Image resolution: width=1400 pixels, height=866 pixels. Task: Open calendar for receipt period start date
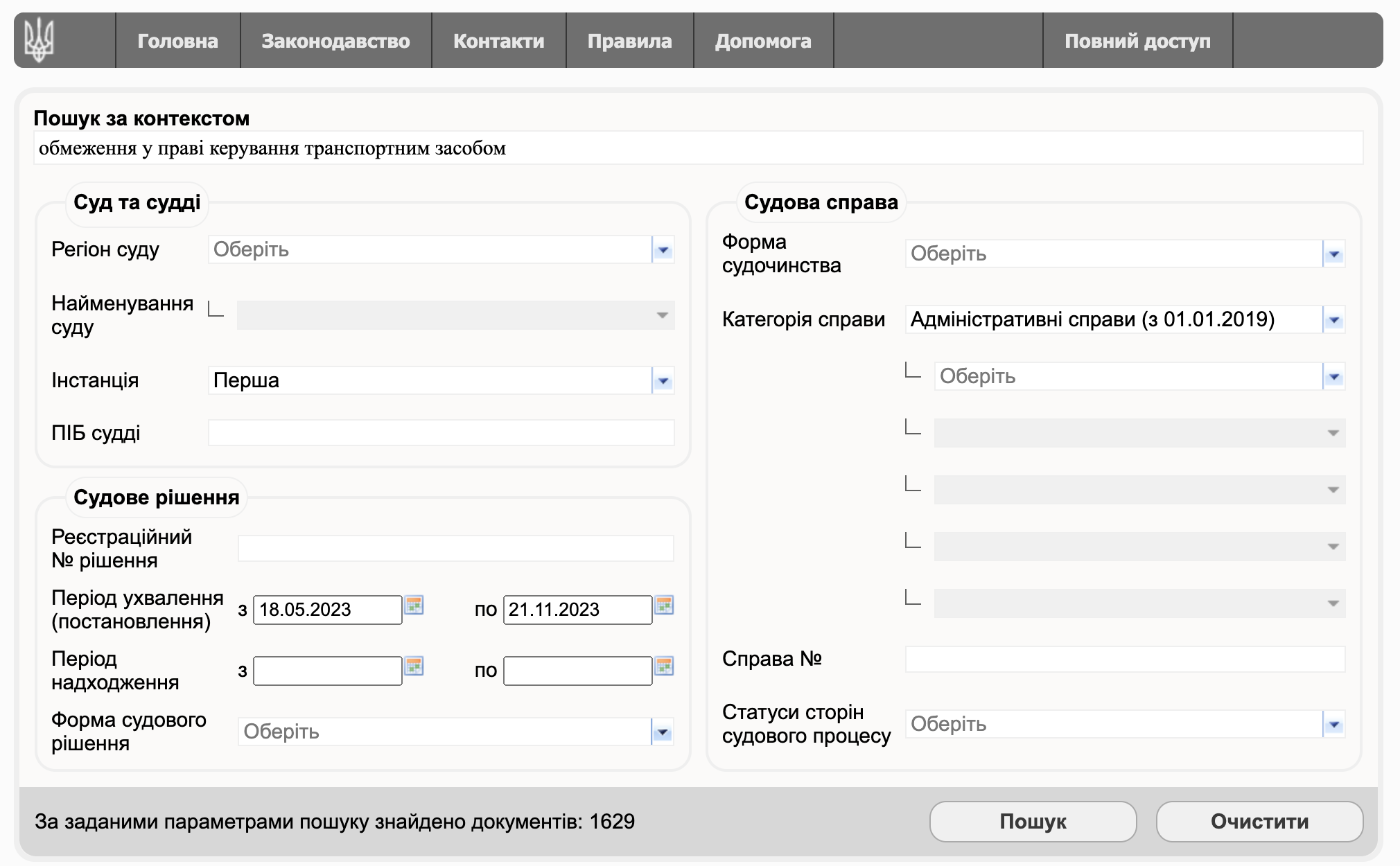[414, 666]
